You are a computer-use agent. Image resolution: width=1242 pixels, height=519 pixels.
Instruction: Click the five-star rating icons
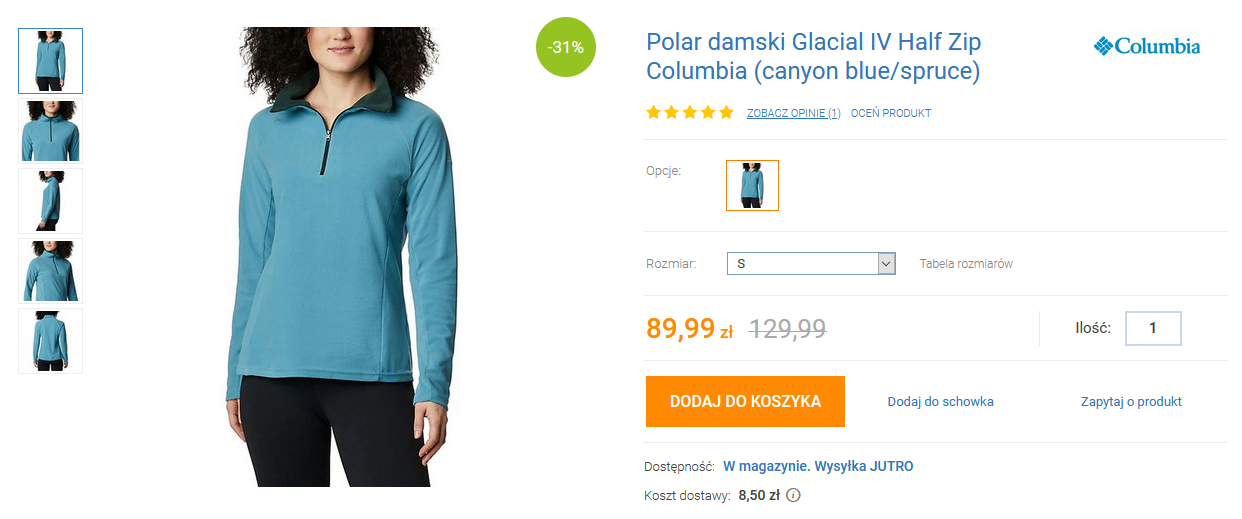point(690,113)
